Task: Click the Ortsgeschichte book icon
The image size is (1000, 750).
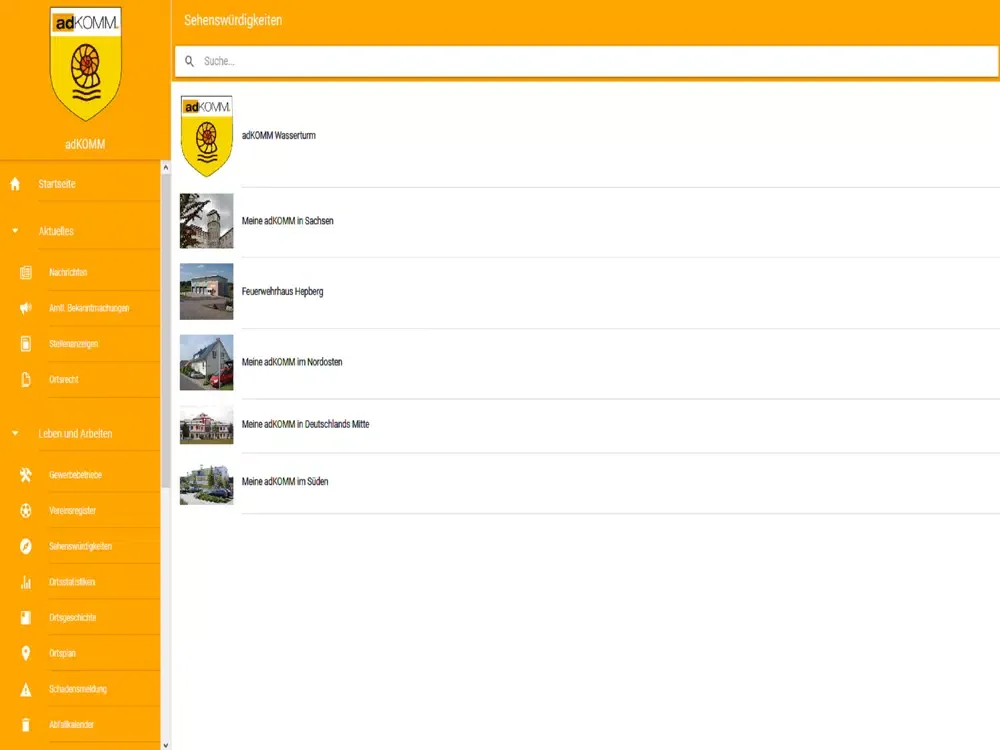Action: [x=26, y=618]
